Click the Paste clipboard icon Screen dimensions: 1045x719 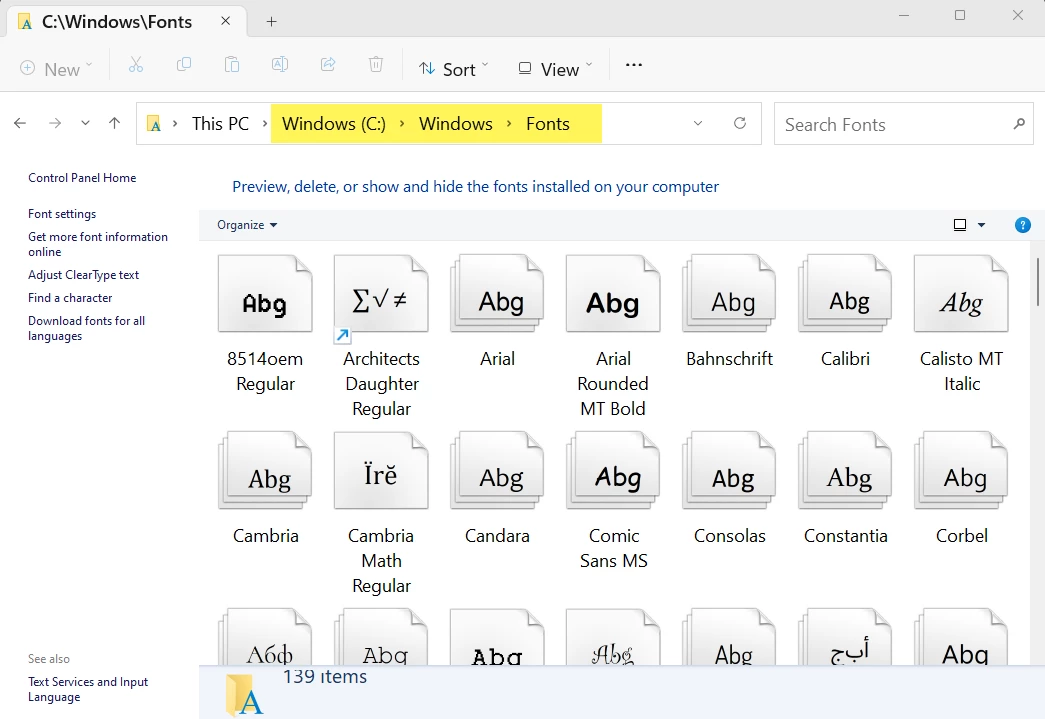(232, 65)
